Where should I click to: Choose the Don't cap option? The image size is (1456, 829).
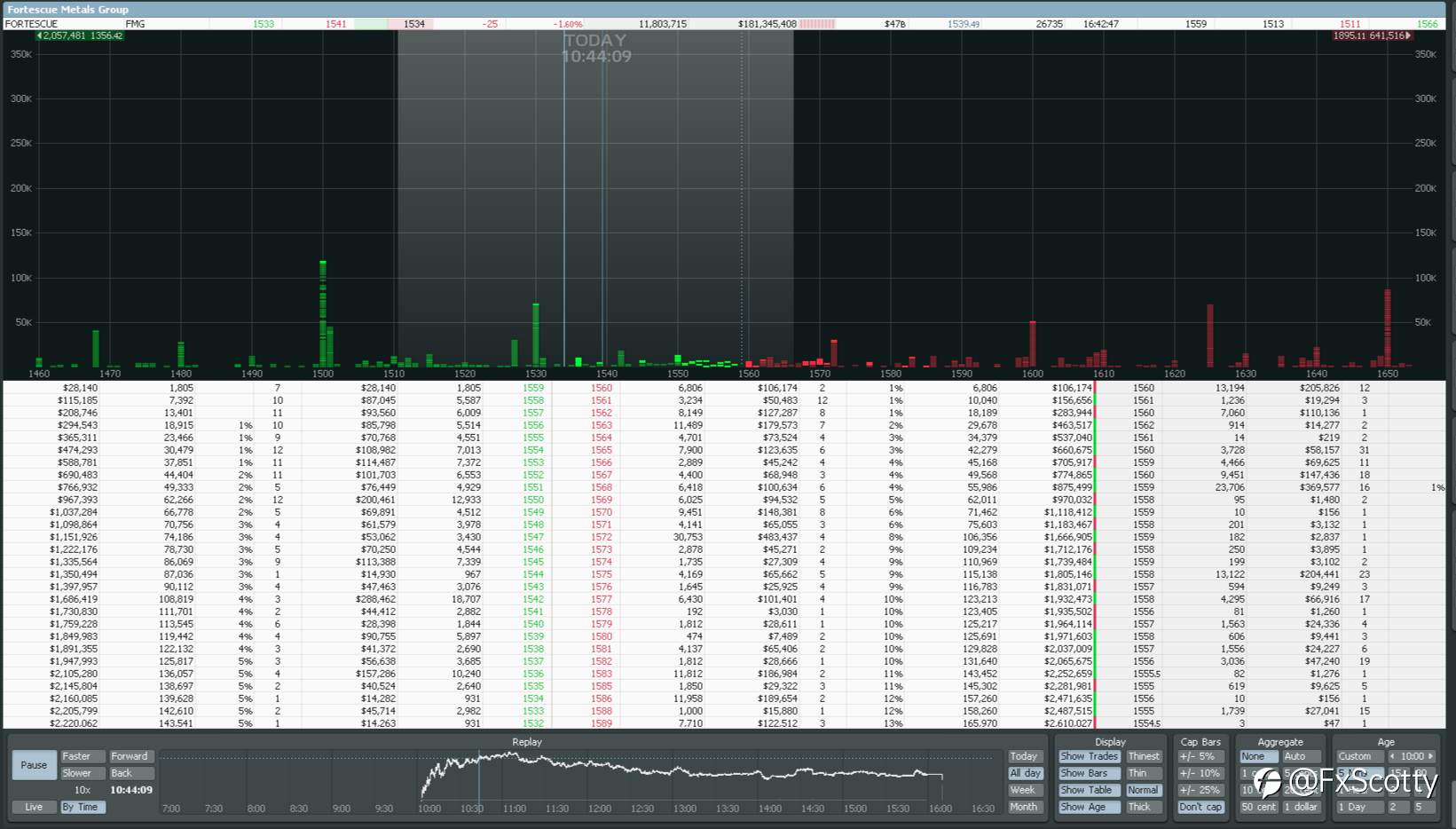[x=1201, y=807]
